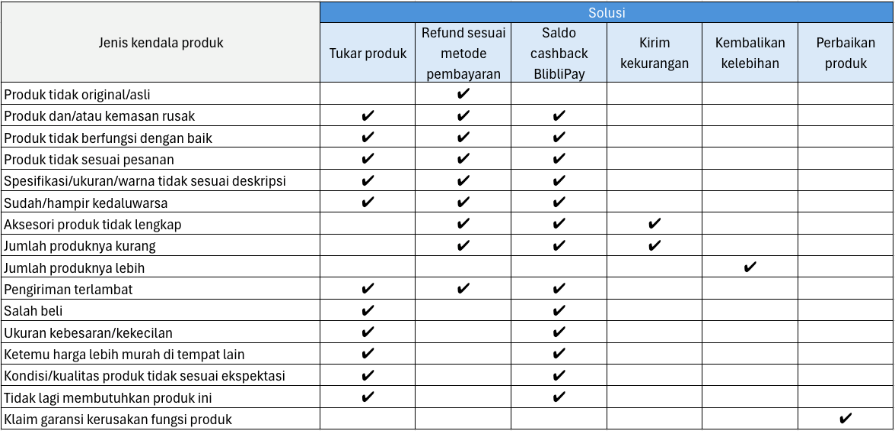
Task: Click refund checkmark for Produk tidak original/asli
Action: coord(463,94)
